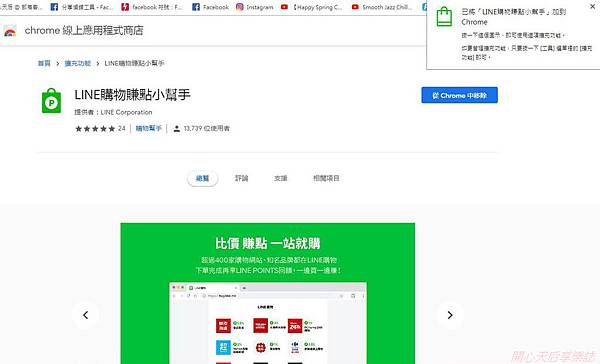Click the 13,739 users count text
Viewport: 600px width, 364px height.
point(207,129)
